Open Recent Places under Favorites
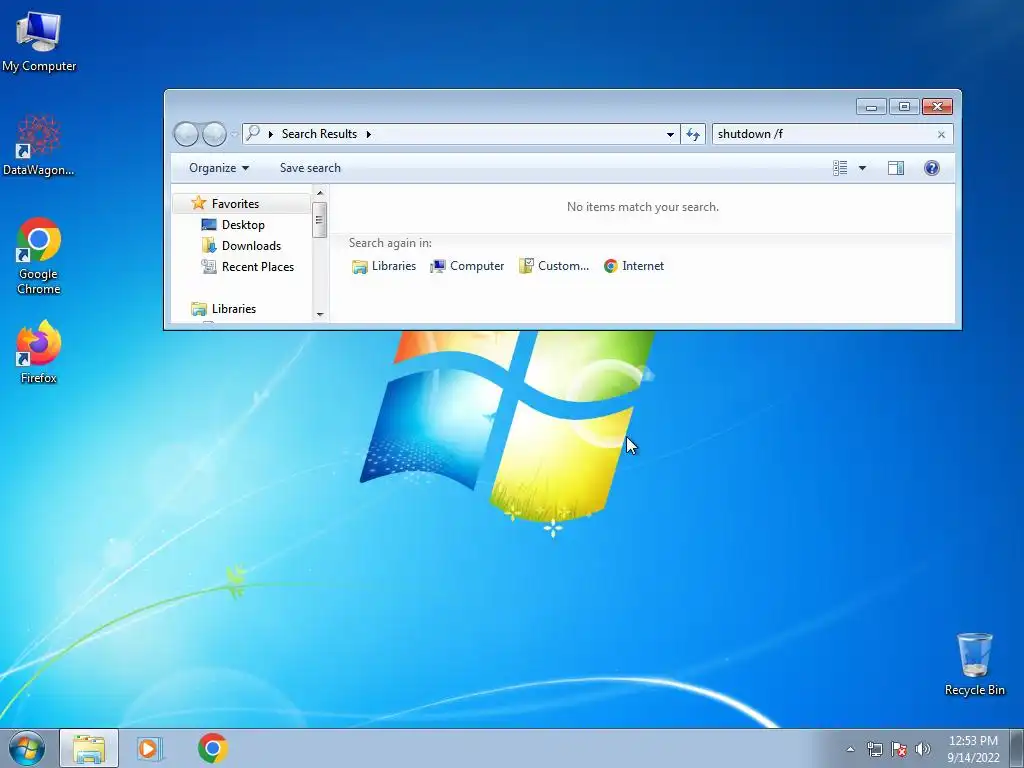The width and height of the screenshot is (1024, 768). (258, 266)
